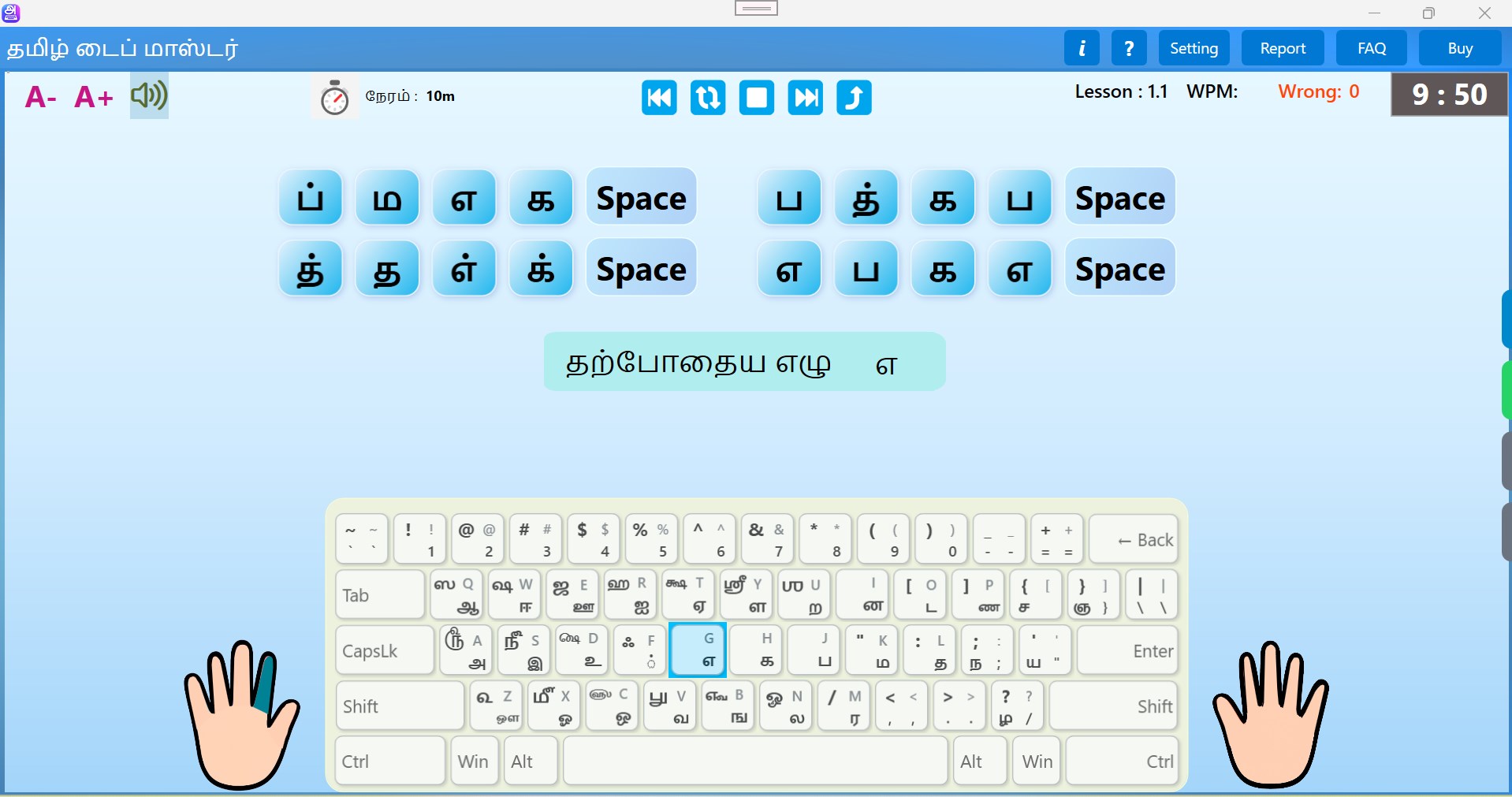Viewport: 1512px width, 797px height.
Task: Toggle the sound speaker icon
Action: 149,96
